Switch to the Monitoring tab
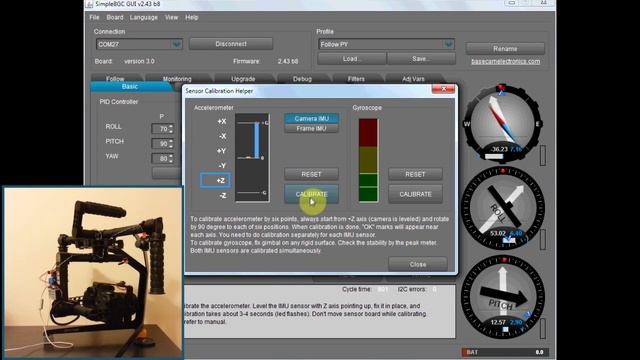Viewport: 640px width, 360px height. 177,78
